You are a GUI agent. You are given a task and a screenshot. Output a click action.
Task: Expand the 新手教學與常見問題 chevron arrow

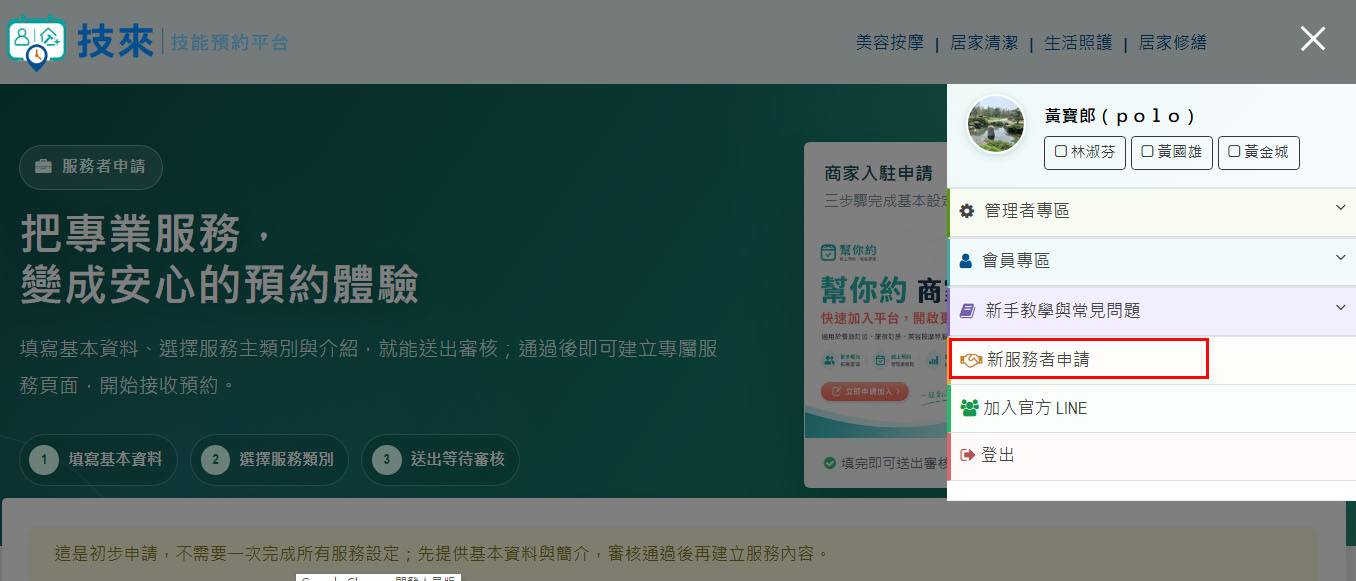point(1341,307)
